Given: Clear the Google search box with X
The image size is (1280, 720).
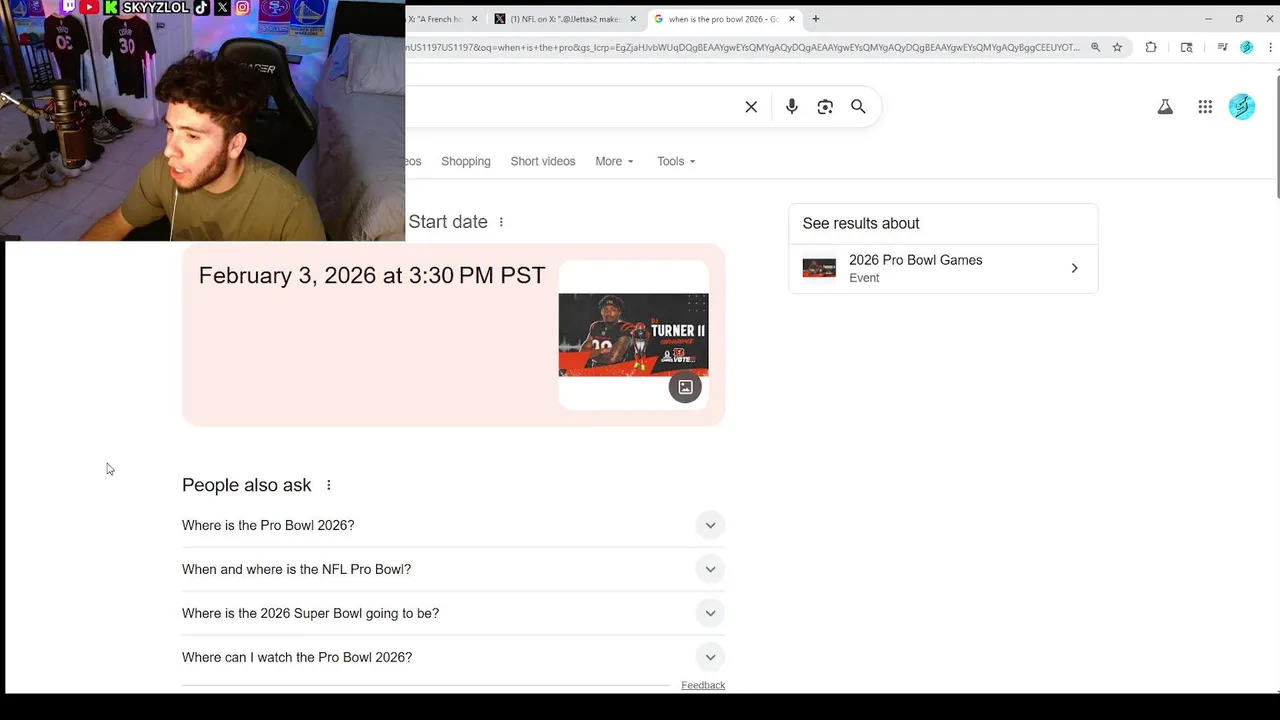Looking at the screenshot, I should coord(751,107).
